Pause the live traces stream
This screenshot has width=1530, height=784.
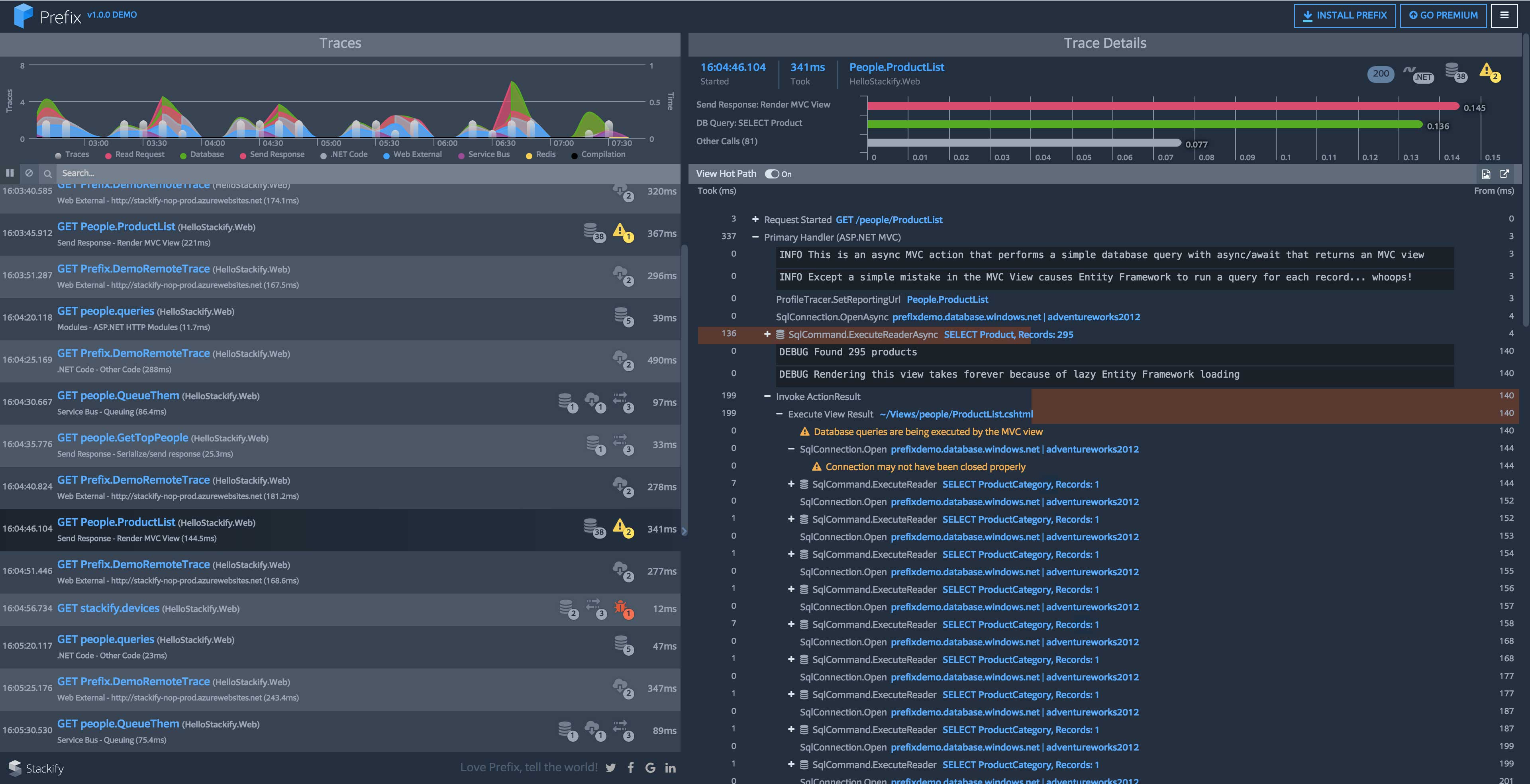(x=10, y=173)
